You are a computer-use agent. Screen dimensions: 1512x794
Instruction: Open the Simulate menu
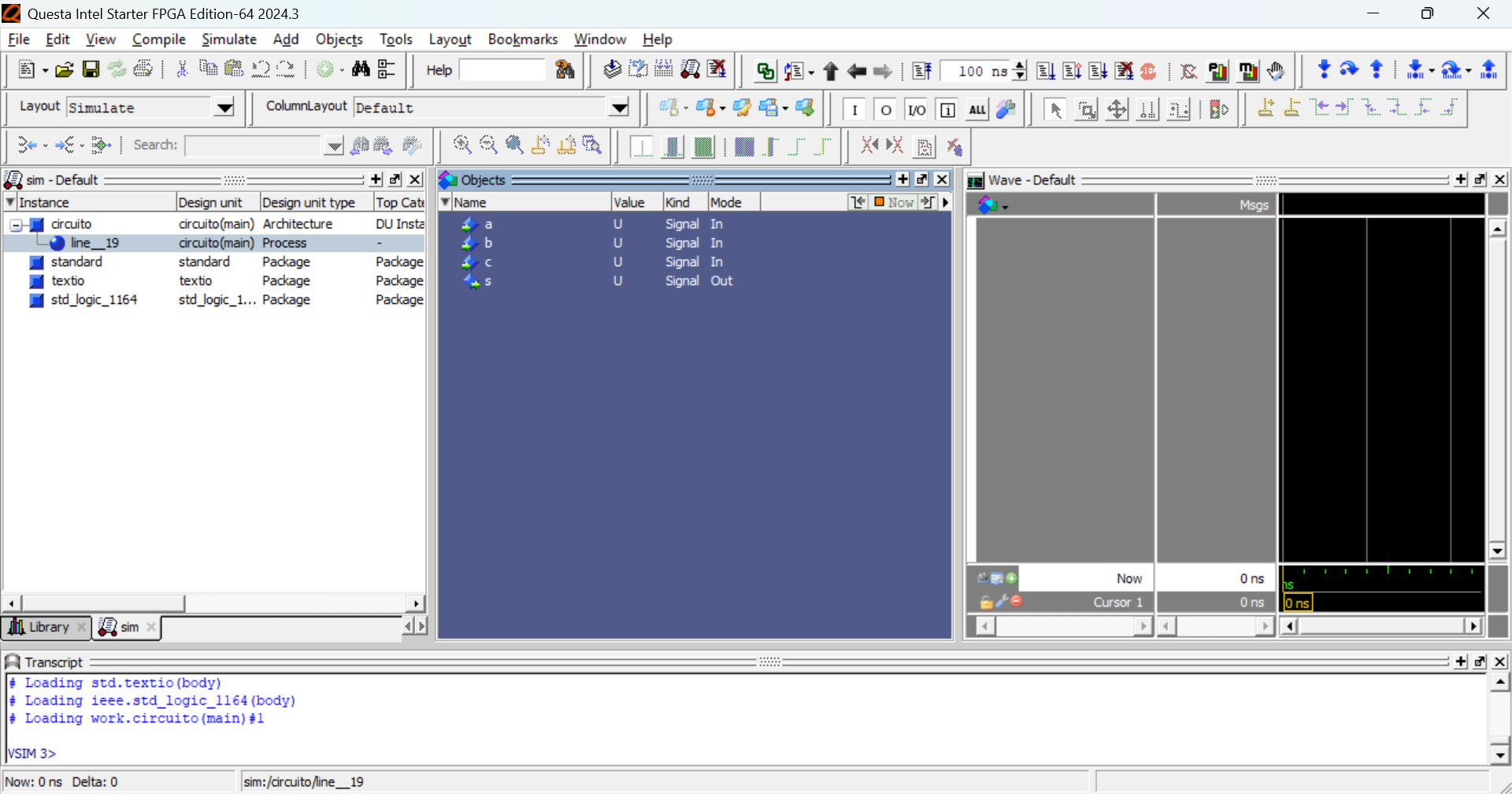[x=228, y=39]
